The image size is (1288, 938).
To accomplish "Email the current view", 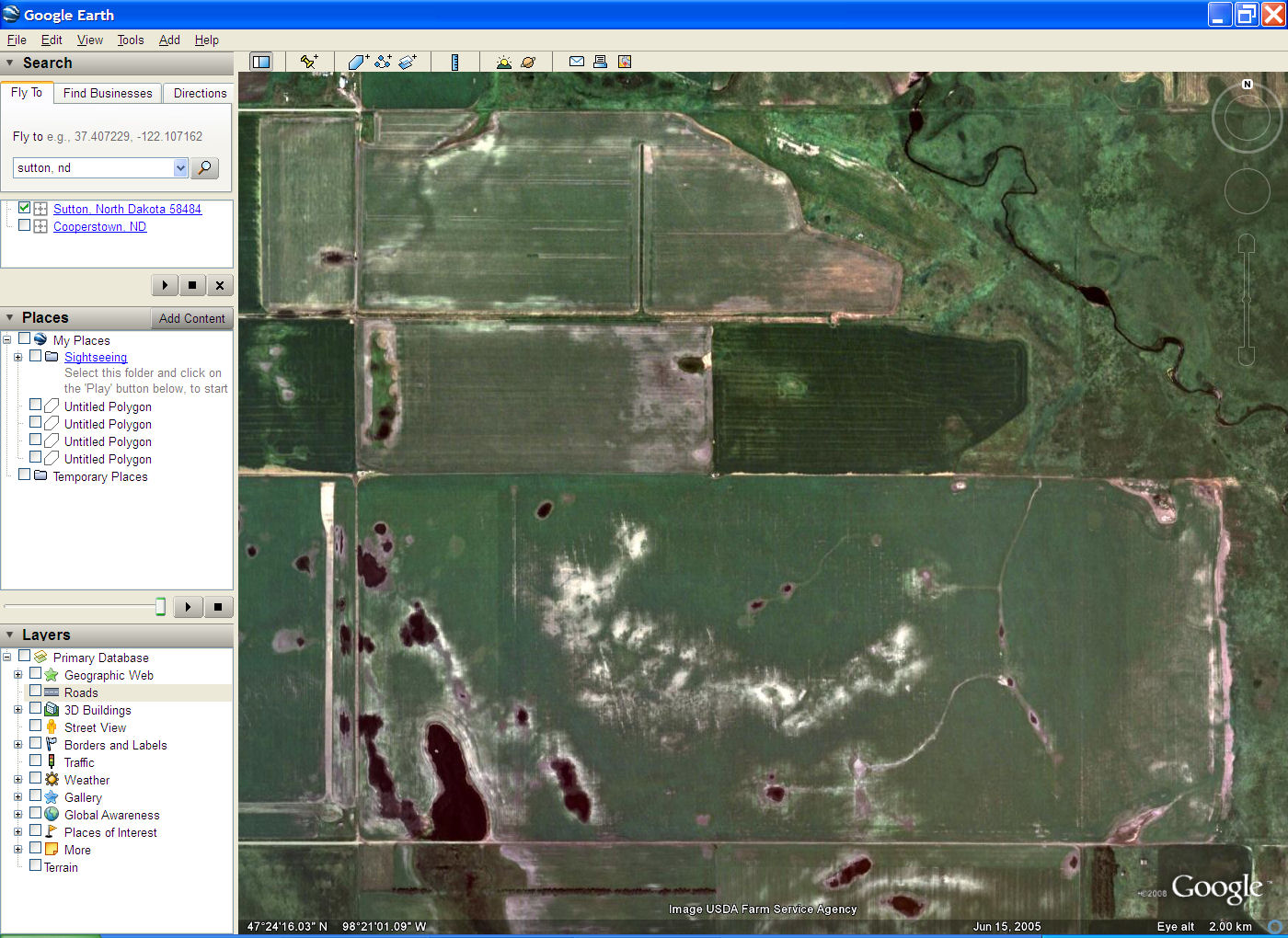I will (x=577, y=62).
